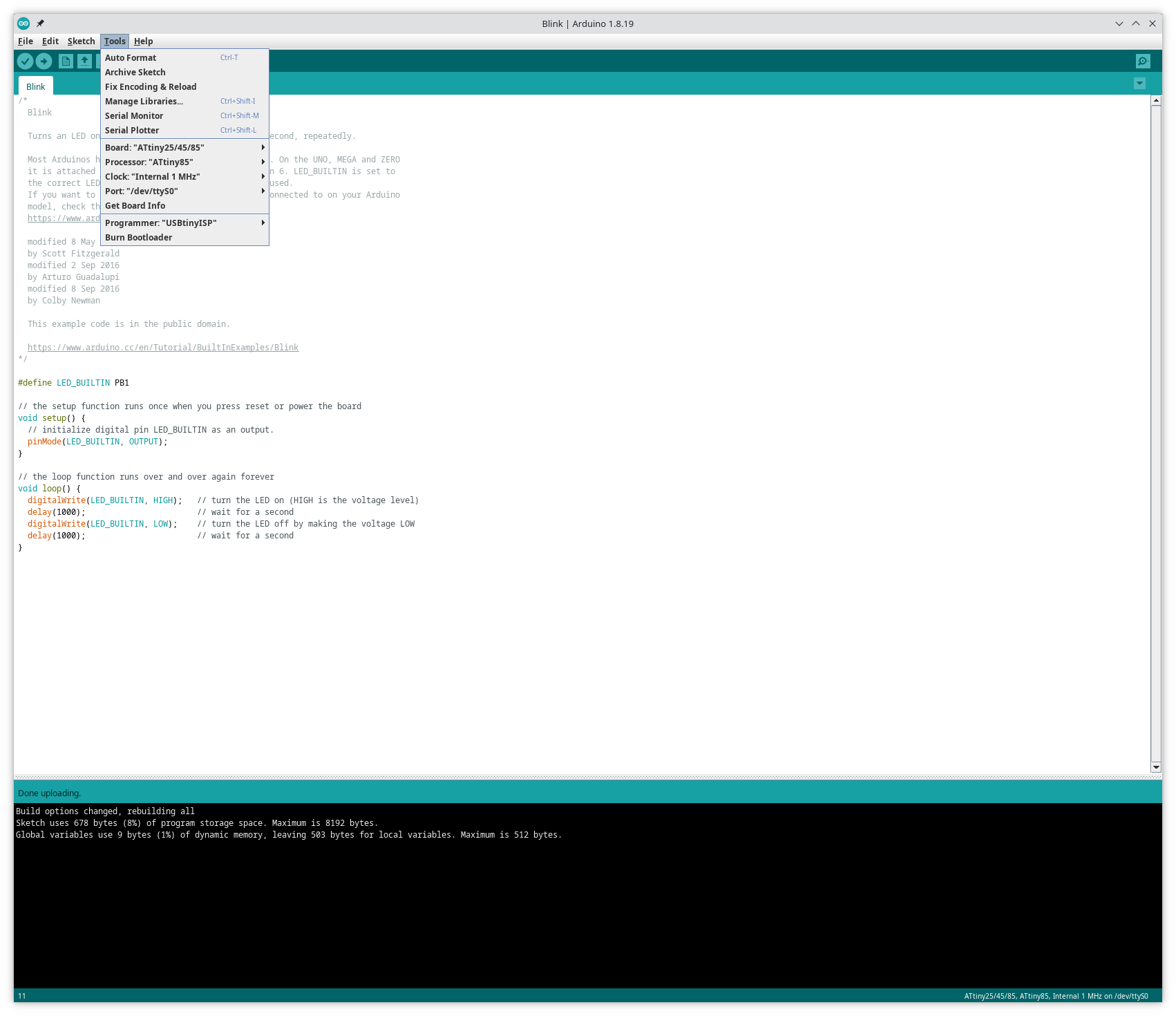Open the File menu
The height and width of the screenshot is (1016, 1176).
[x=26, y=41]
